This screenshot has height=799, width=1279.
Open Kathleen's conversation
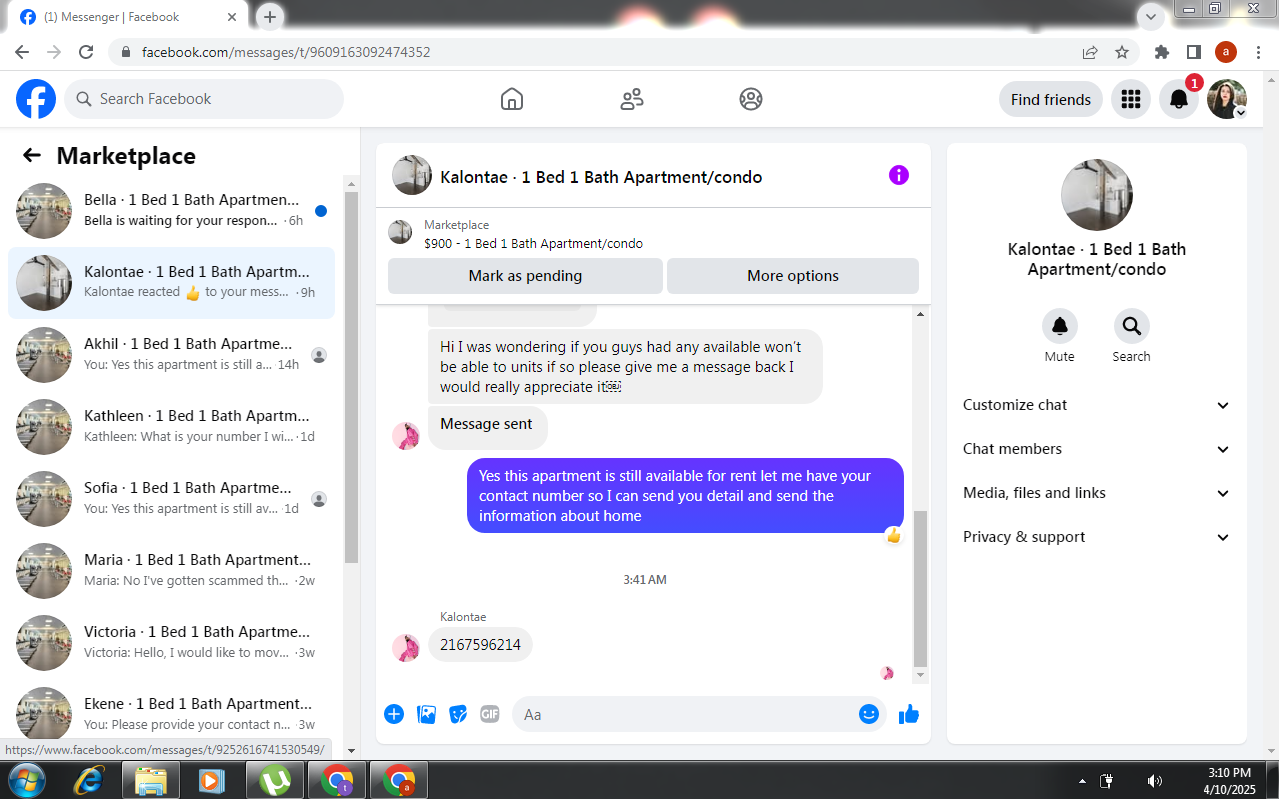[171, 427]
